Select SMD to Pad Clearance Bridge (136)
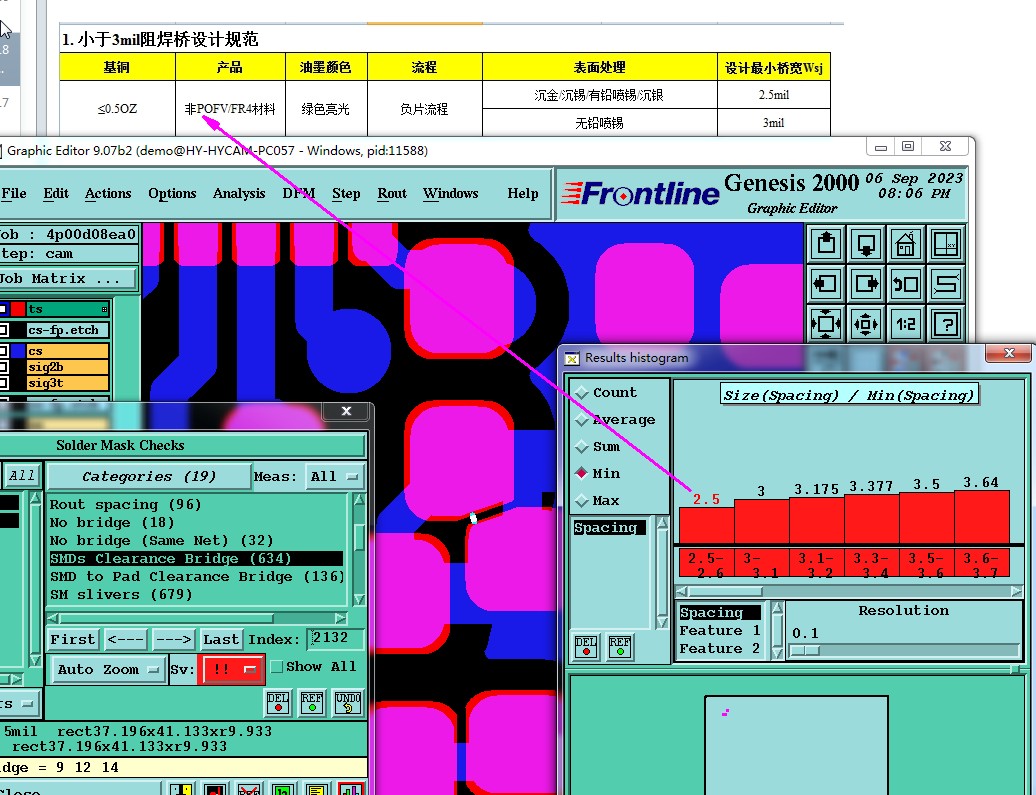This screenshot has height=795, width=1036. coord(197,576)
